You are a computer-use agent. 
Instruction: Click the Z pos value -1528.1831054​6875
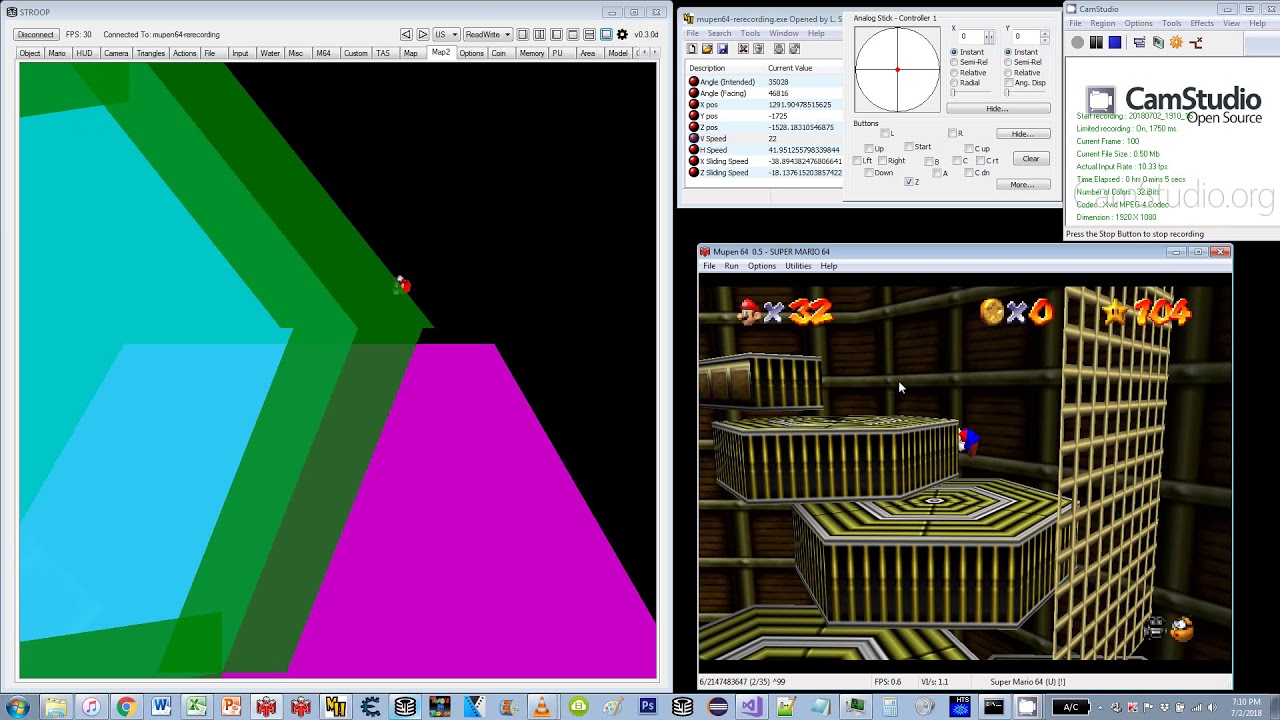tap(801, 127)
